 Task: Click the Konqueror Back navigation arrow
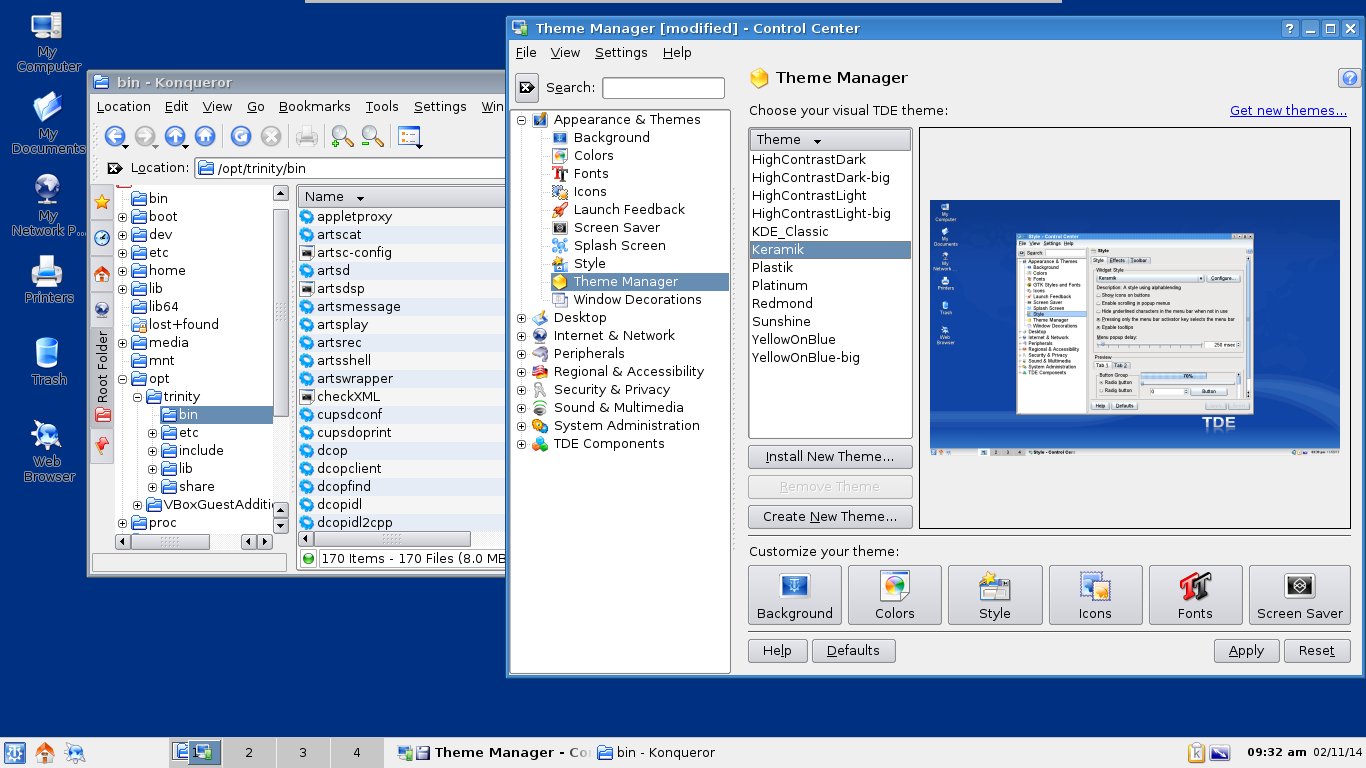point(113,136)
